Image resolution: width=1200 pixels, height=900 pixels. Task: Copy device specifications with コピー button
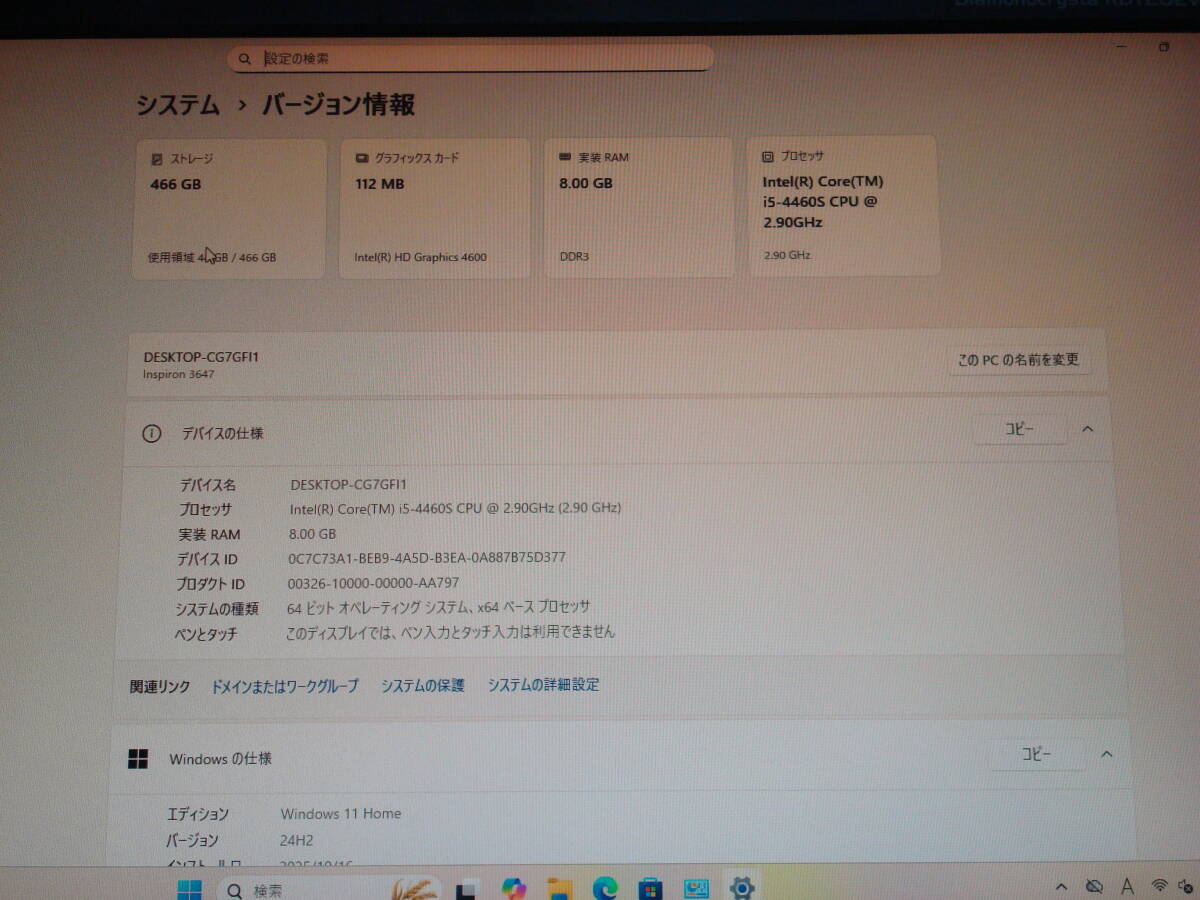1019,429
